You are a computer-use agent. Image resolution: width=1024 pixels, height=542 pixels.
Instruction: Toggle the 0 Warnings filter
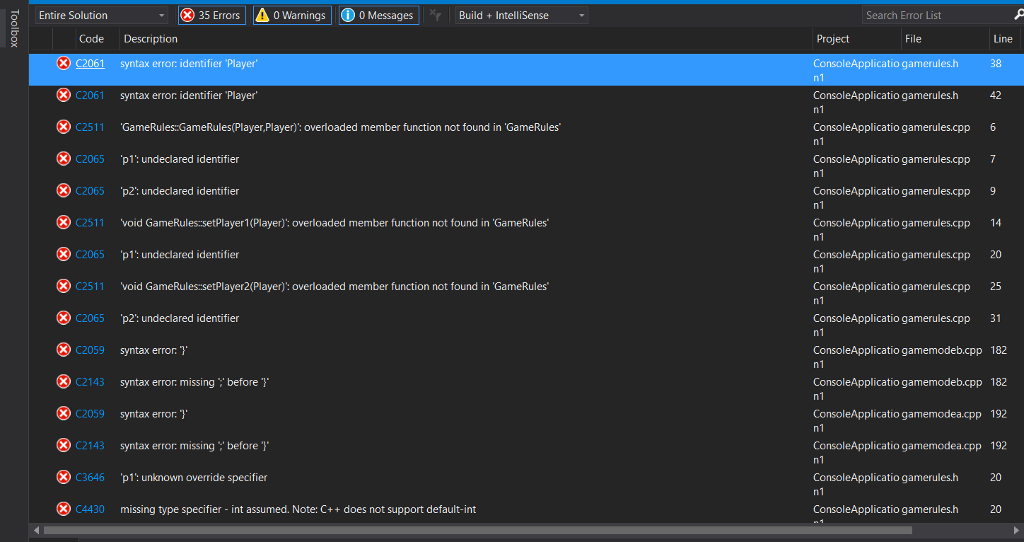(x=292, y=15)
